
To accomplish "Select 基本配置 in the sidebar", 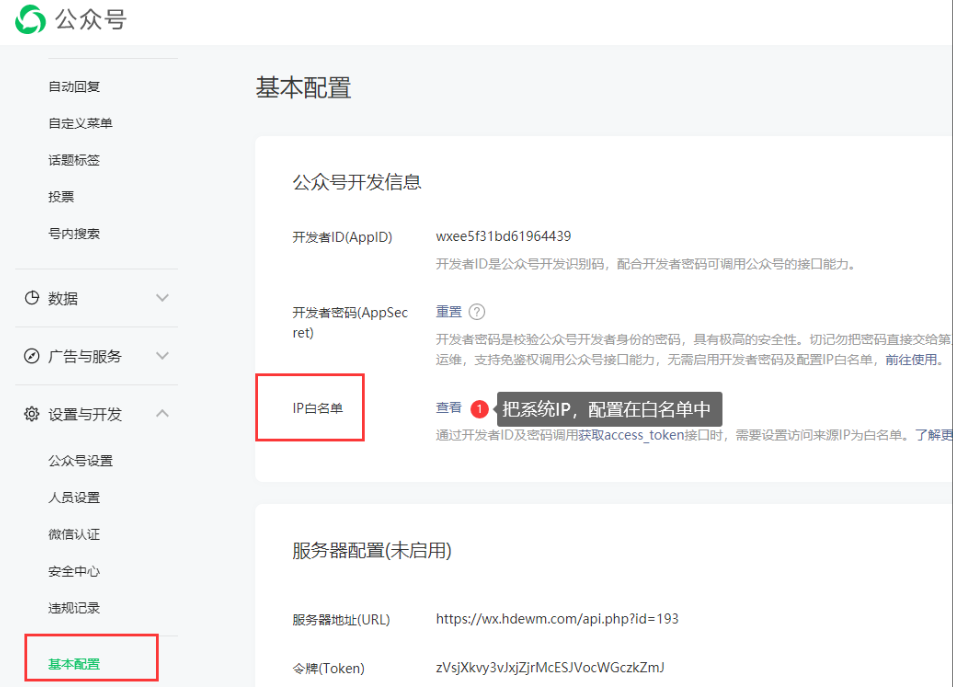I will 74,664.
